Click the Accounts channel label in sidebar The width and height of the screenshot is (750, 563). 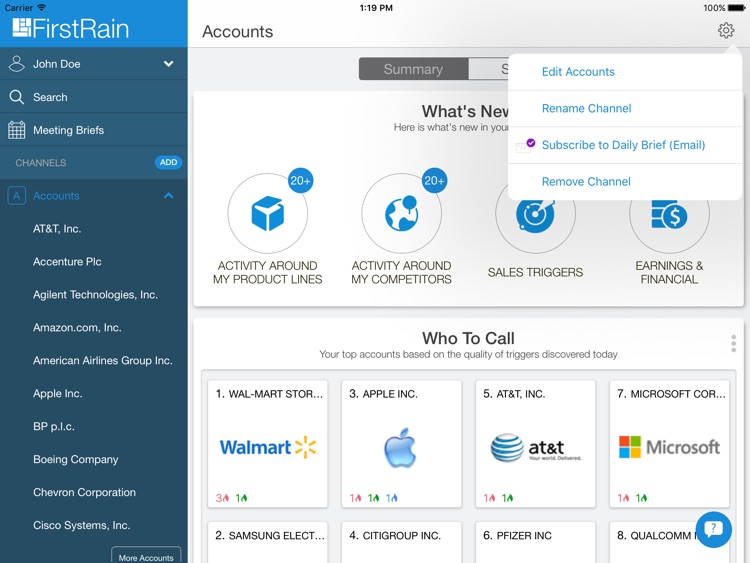tap(56, 196)
